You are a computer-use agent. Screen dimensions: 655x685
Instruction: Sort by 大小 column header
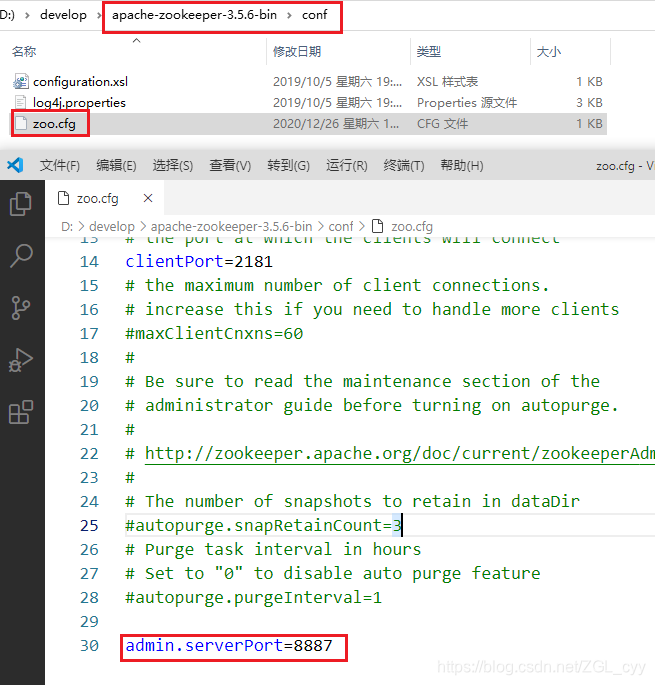tap(549, 52)
